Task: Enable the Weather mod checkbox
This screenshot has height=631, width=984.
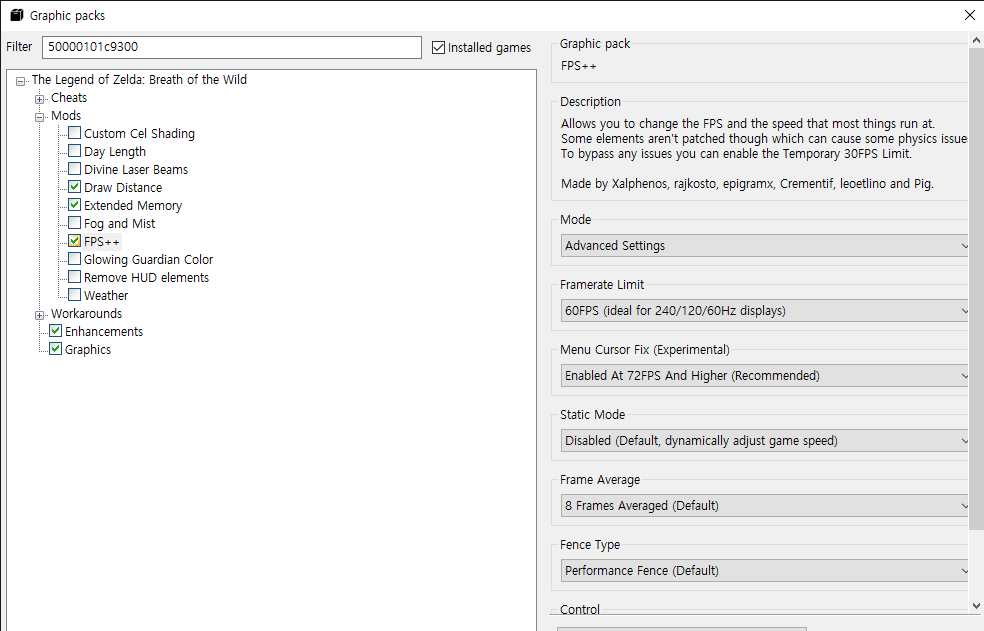Action: [x=75, y=295]
